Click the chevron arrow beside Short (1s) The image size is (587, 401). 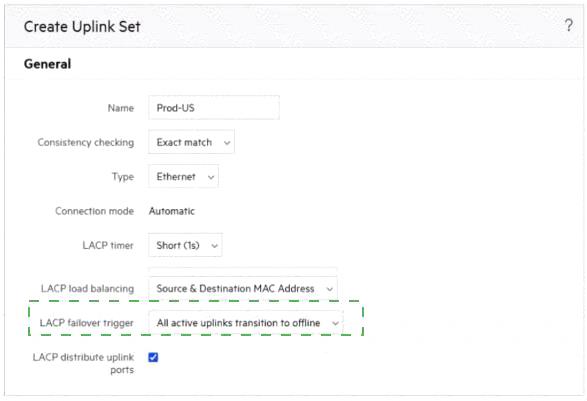tap(214, 246)
